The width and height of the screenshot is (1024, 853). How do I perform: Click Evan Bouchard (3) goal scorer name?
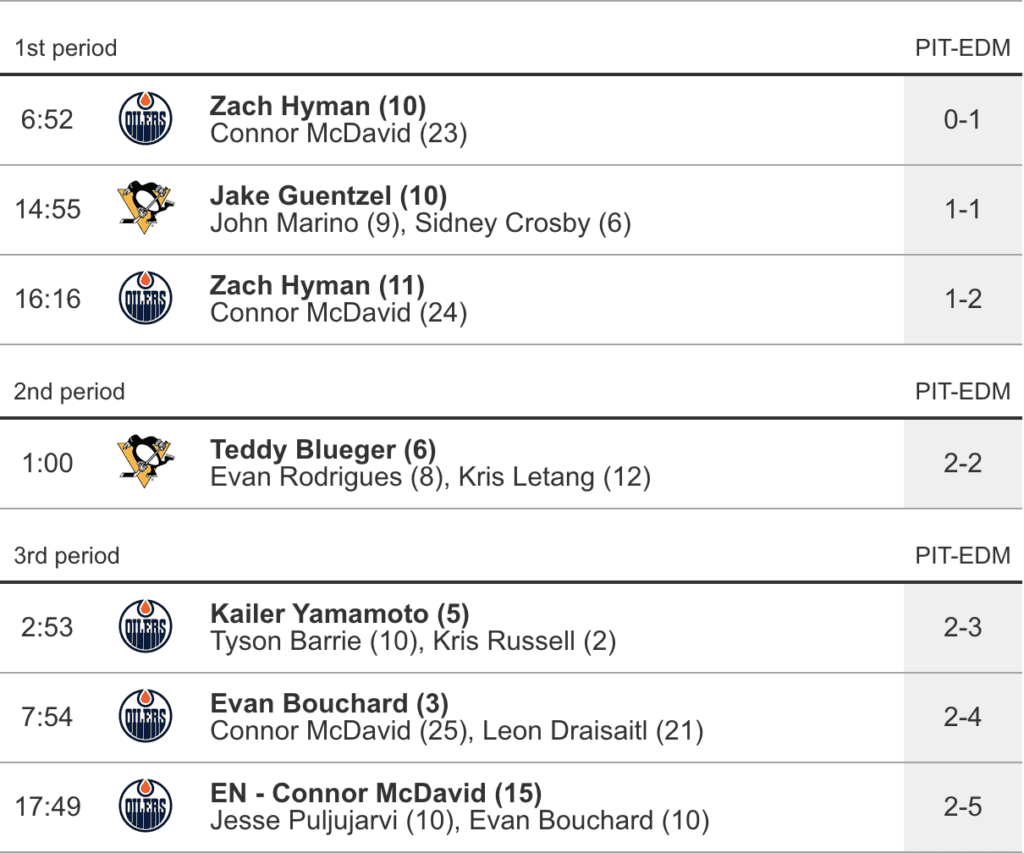[329, 704]
